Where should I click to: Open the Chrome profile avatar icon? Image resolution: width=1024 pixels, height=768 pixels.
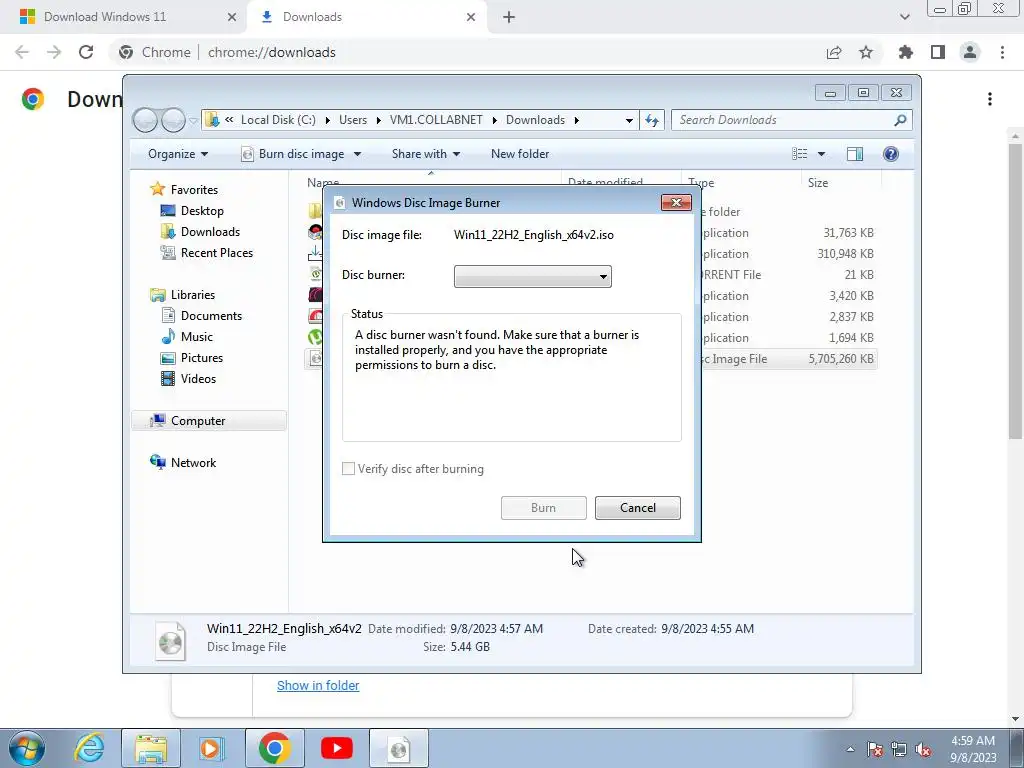coord(970,52)
